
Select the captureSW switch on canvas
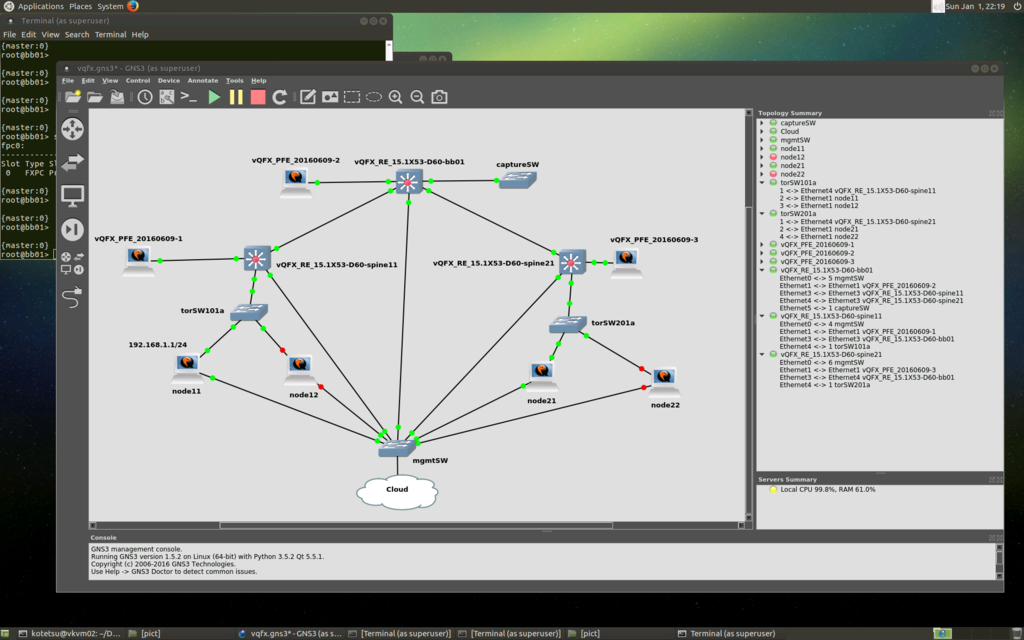click(x=517, y=180)
